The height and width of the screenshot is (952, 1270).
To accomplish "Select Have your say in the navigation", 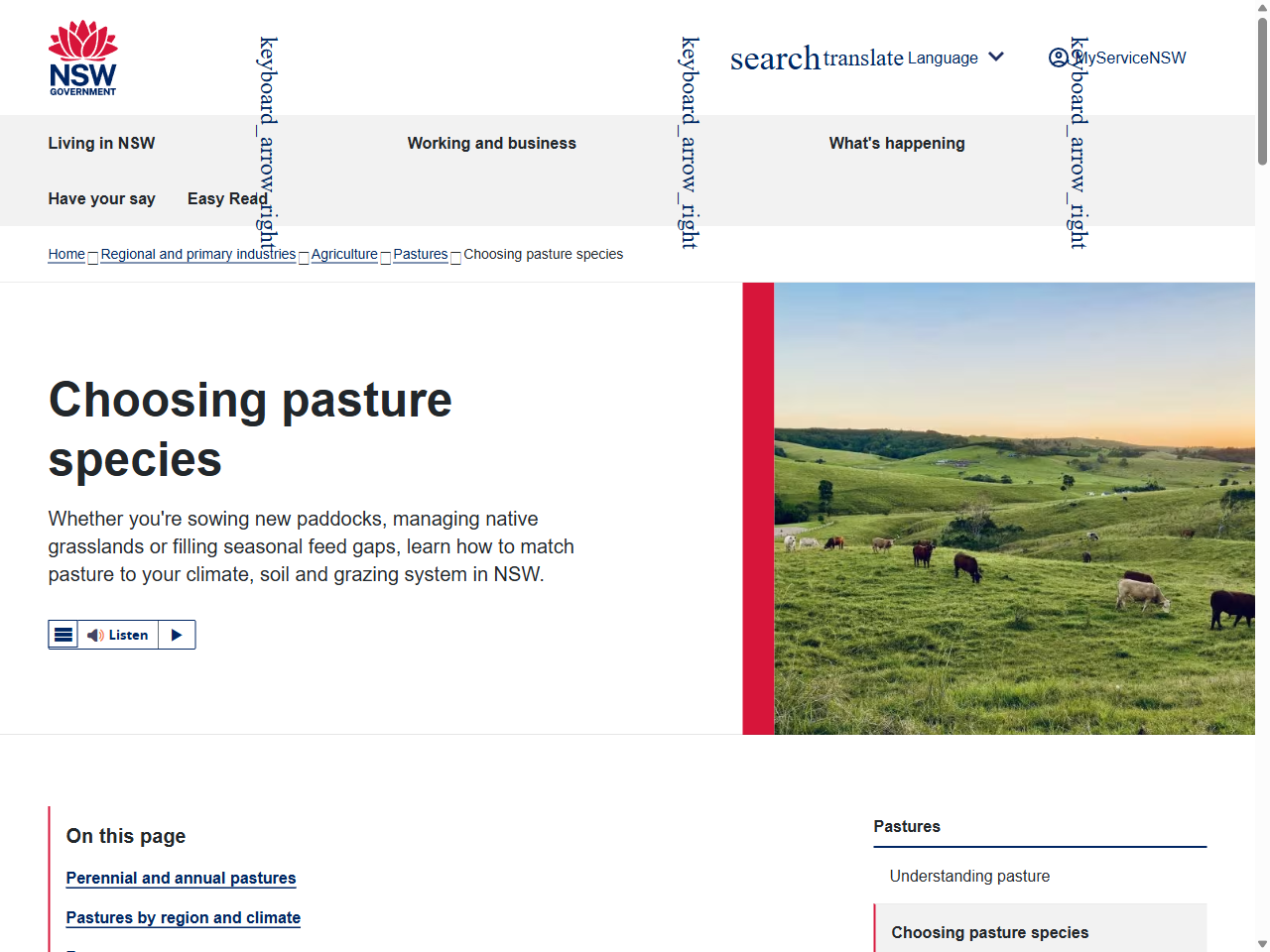I will (x=101, y=198).
